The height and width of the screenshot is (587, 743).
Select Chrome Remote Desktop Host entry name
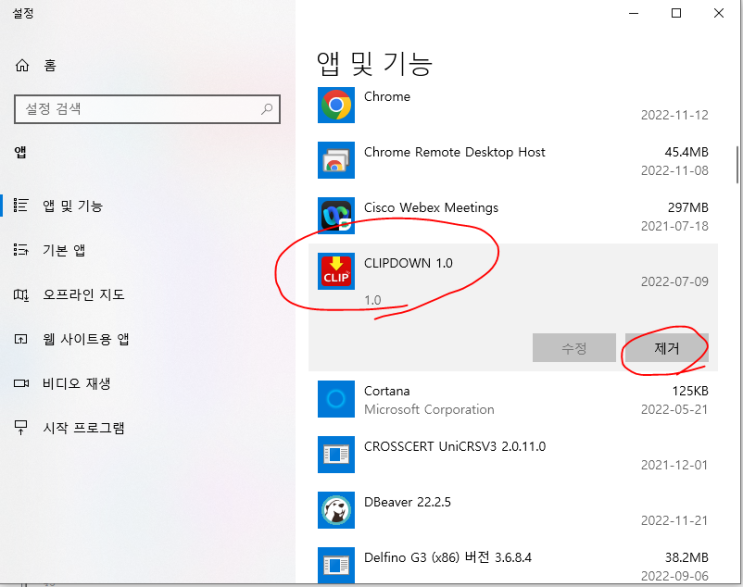click(454, 152)
